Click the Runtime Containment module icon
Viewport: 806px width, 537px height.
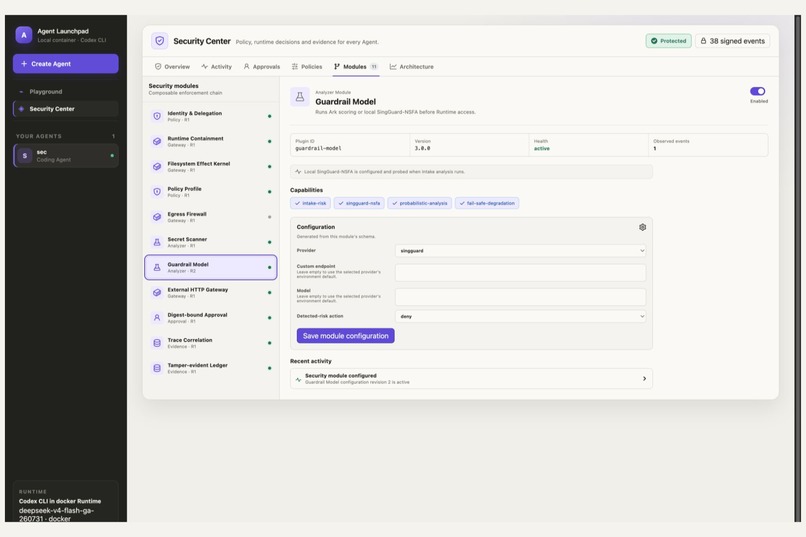point(157,141)
